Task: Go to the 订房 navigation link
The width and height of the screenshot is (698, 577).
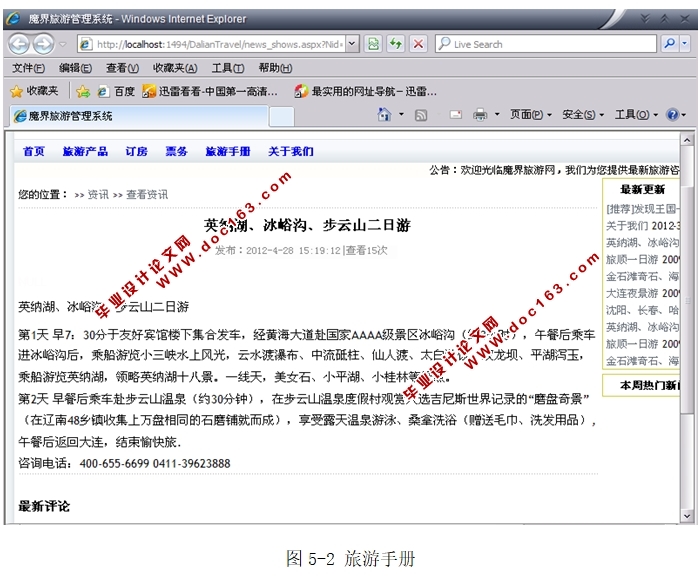Action: click(x=136, y=151)
